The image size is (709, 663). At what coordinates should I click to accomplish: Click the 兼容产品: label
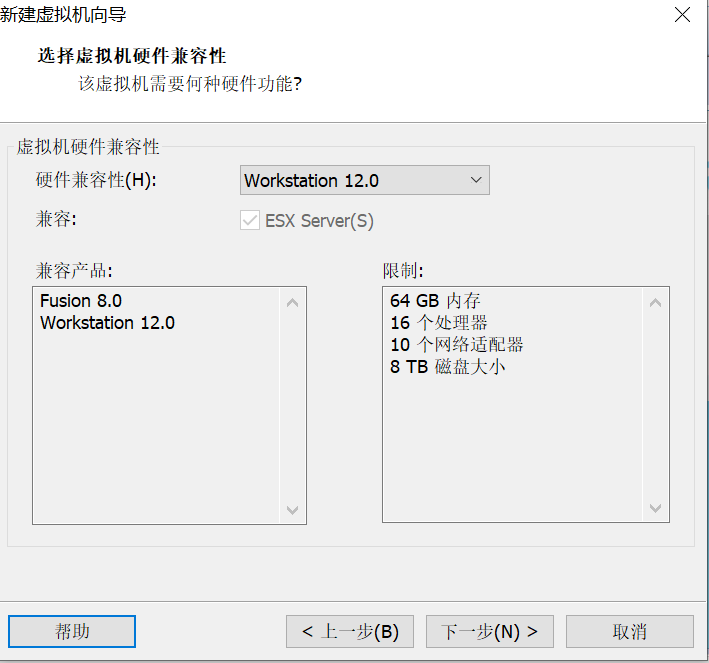coord(75,271)
